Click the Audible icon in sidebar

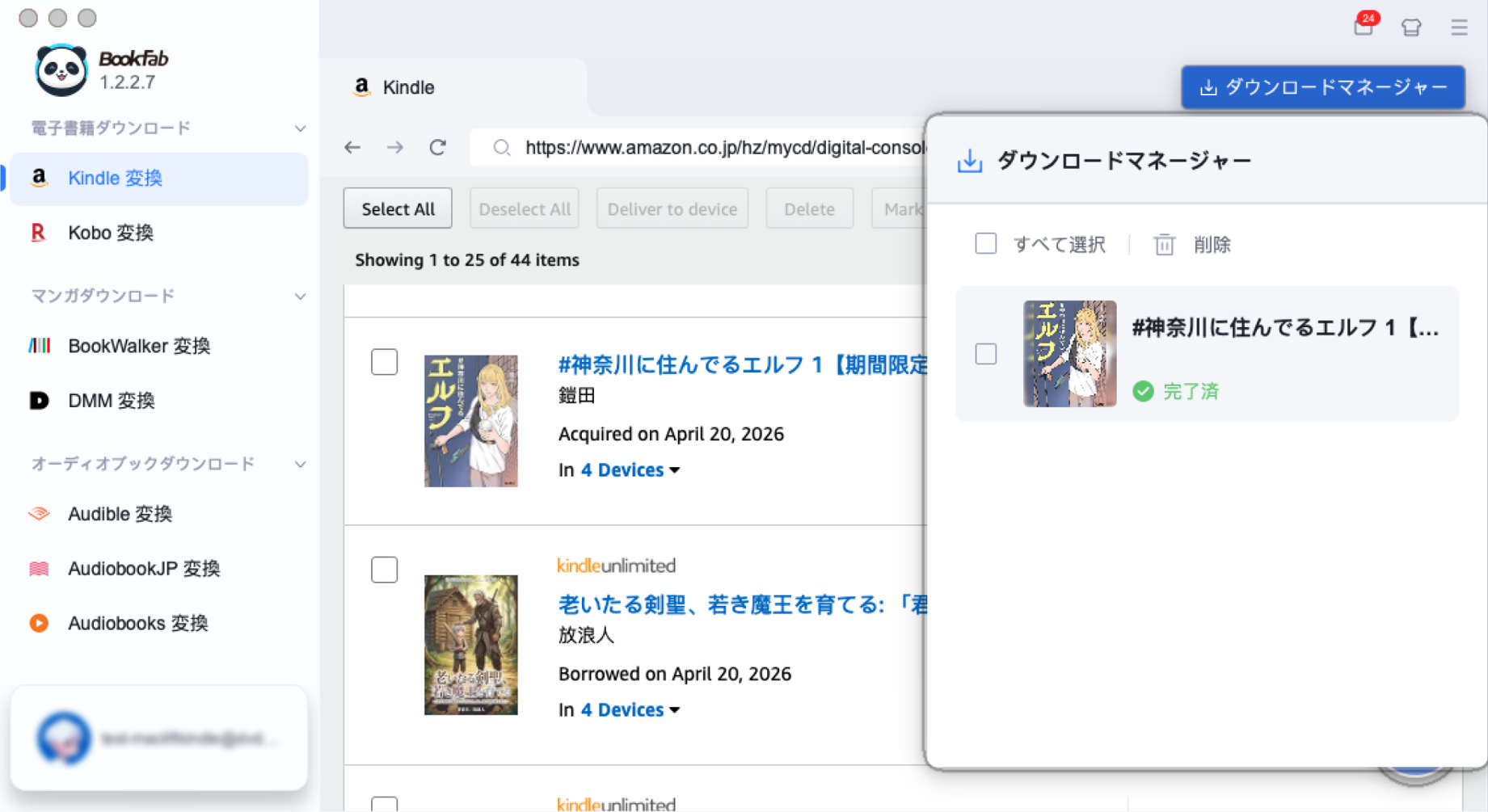39,514
